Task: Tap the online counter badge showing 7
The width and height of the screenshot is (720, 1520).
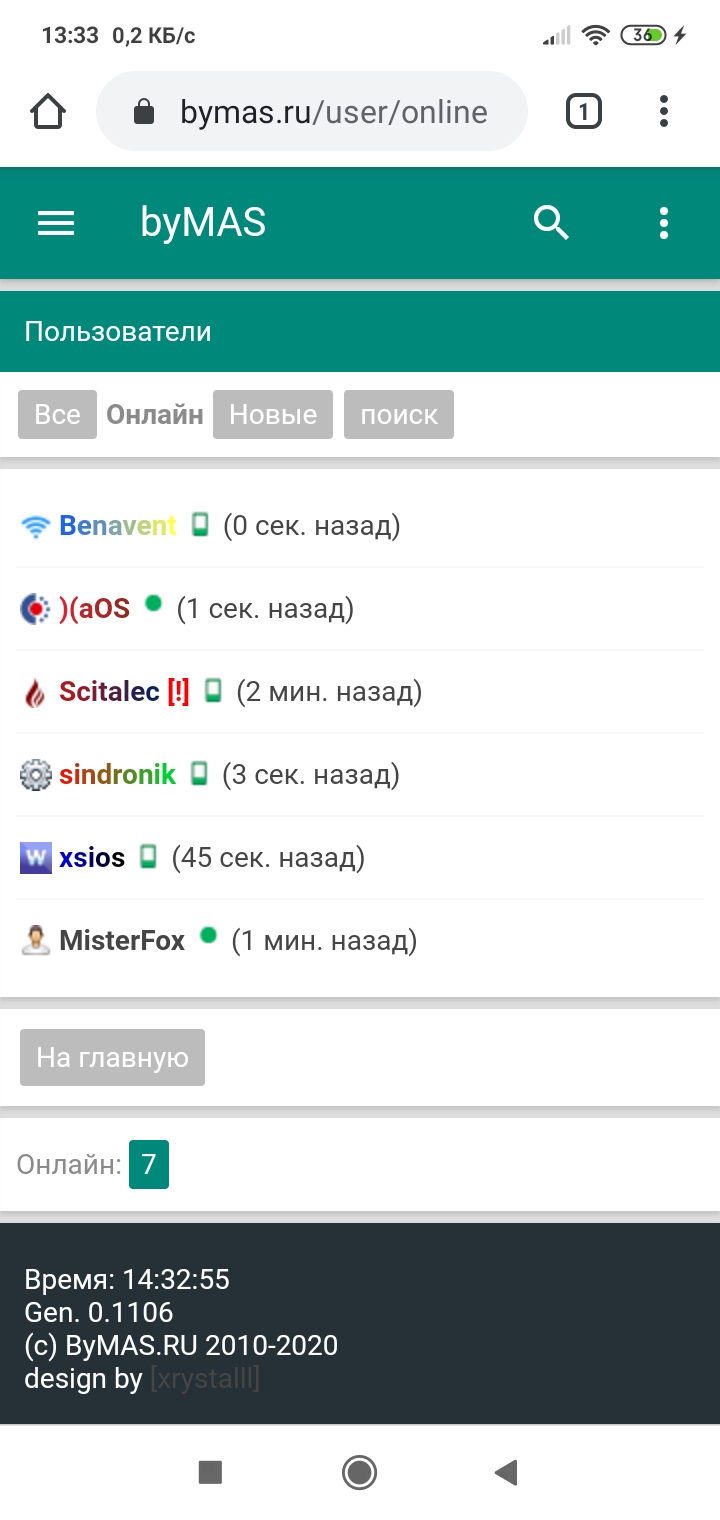Action: click(149, 1164)
